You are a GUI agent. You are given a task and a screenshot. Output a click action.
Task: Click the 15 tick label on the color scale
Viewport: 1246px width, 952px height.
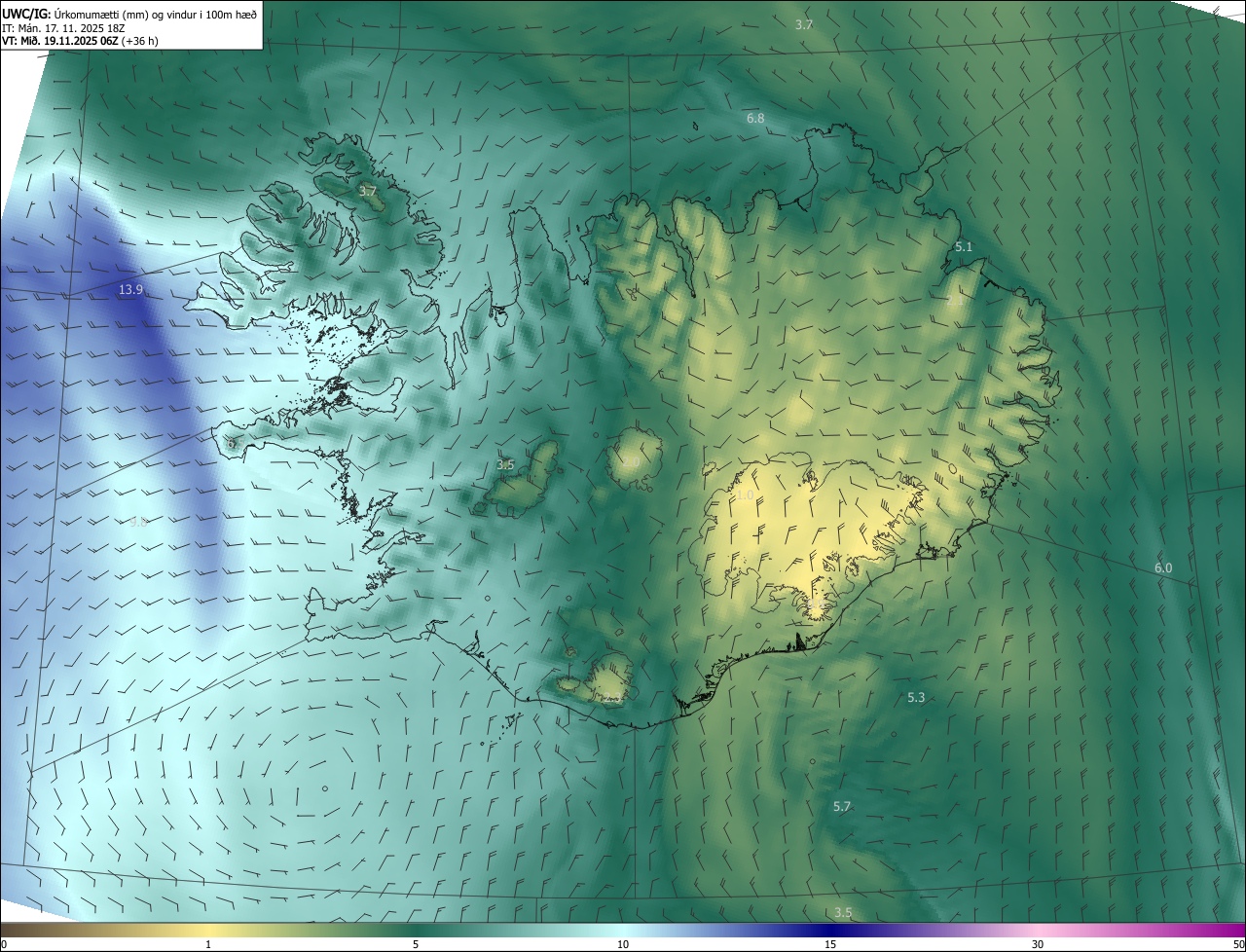830,945
